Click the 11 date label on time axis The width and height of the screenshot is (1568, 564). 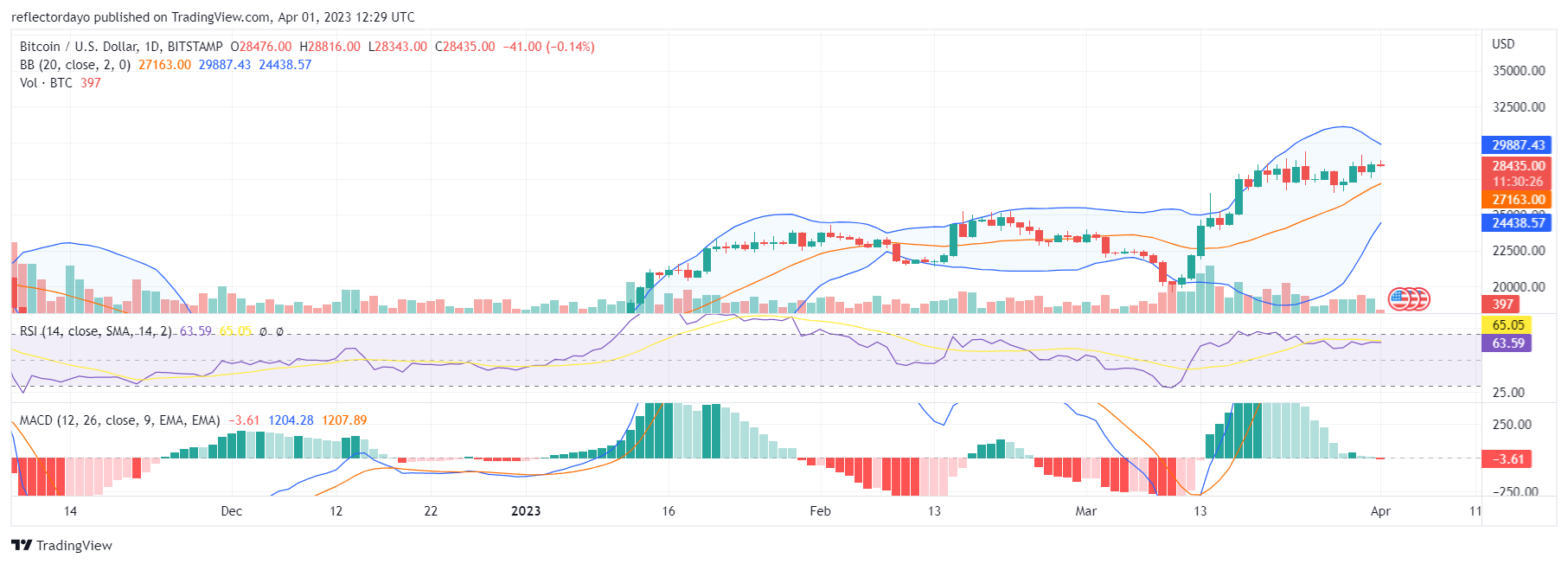(x=1475, y=511)
